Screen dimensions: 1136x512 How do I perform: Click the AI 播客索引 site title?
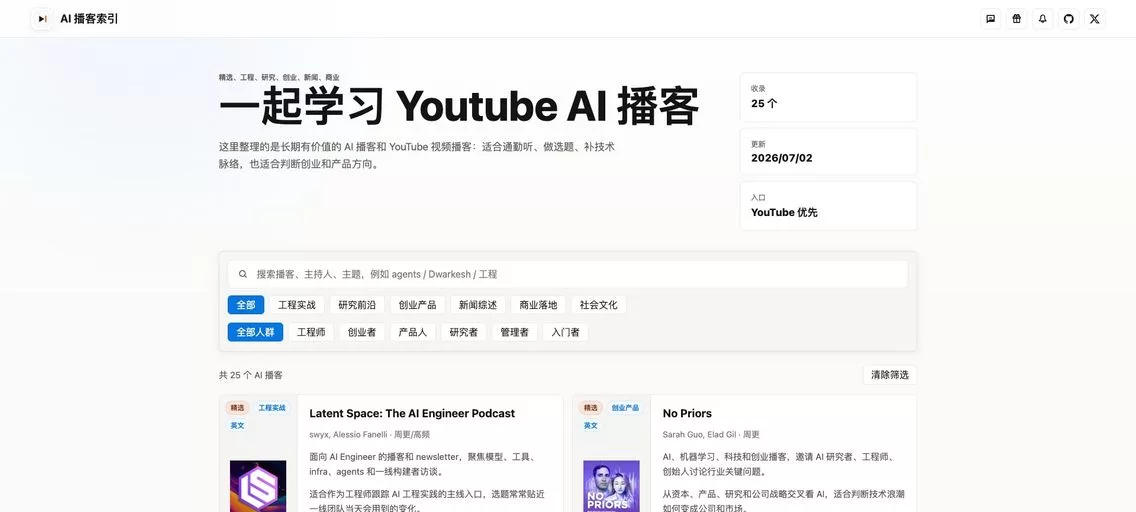coord(89,19)
